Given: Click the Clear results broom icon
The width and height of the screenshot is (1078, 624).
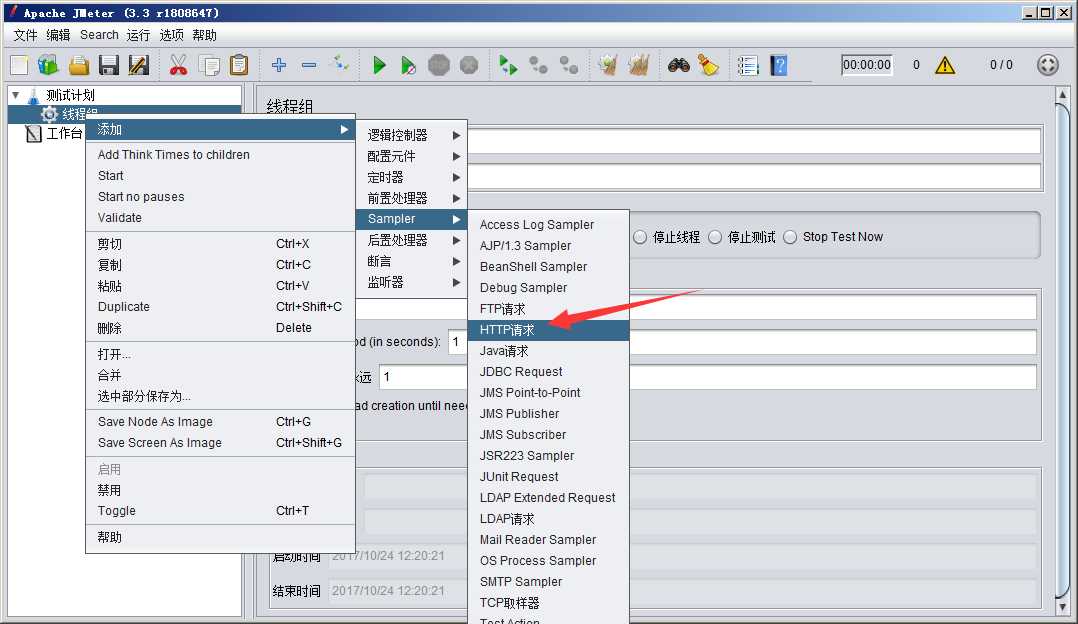Looking at the screenshot, I should [608, 65].
